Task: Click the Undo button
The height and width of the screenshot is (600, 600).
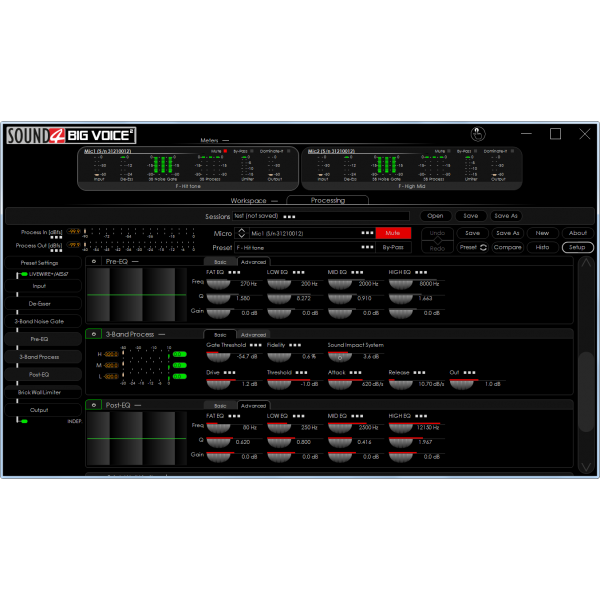Action: [x=437, y=233]
